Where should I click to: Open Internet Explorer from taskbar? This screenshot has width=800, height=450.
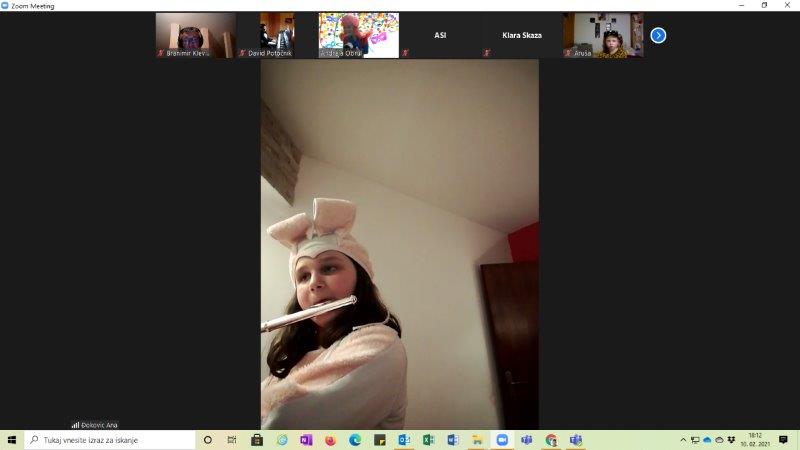point(282,440)
